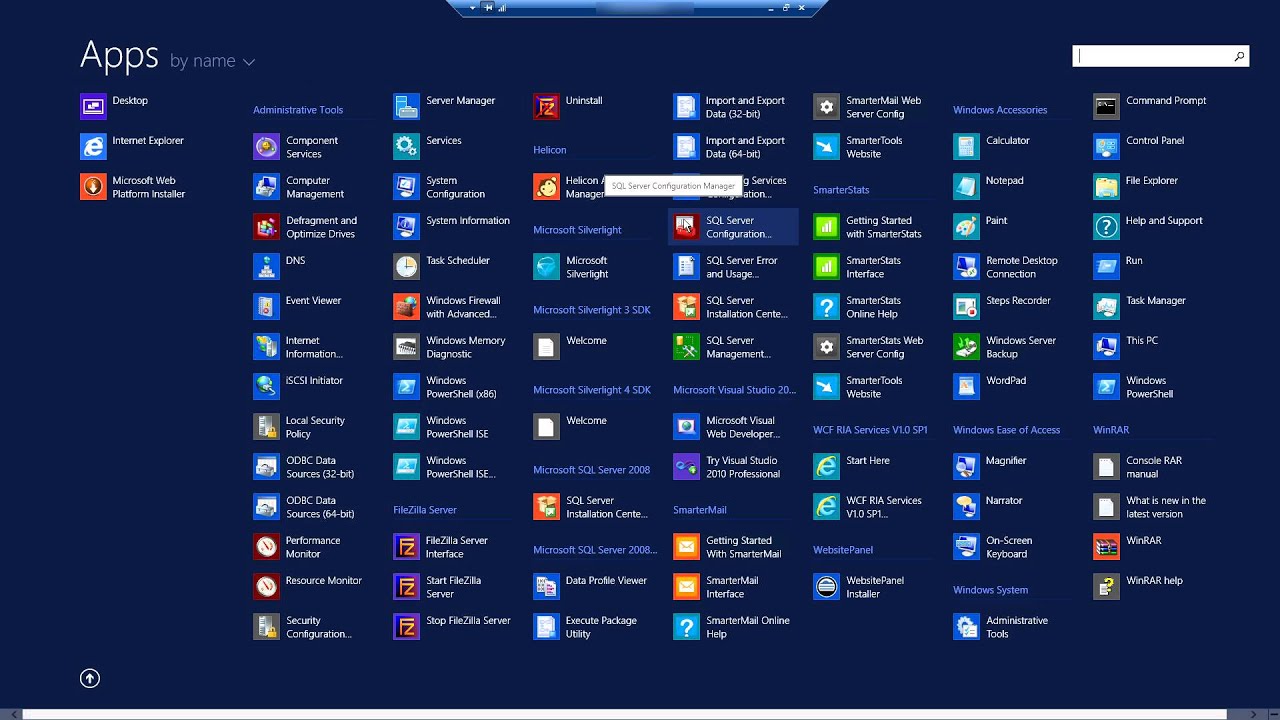Launch Performance Monitor

(298, 547)
